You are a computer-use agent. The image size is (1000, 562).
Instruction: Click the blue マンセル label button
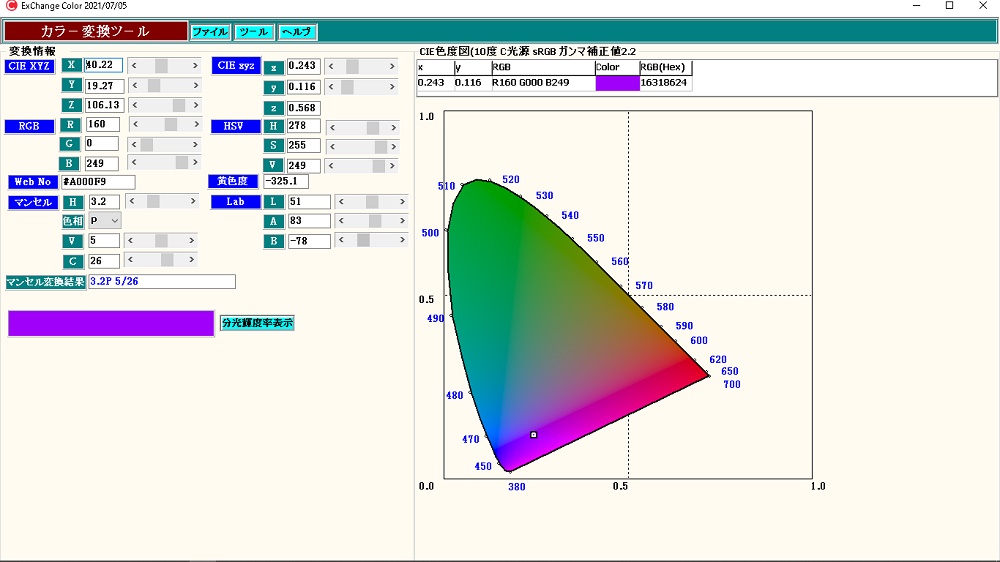point(31,202)
